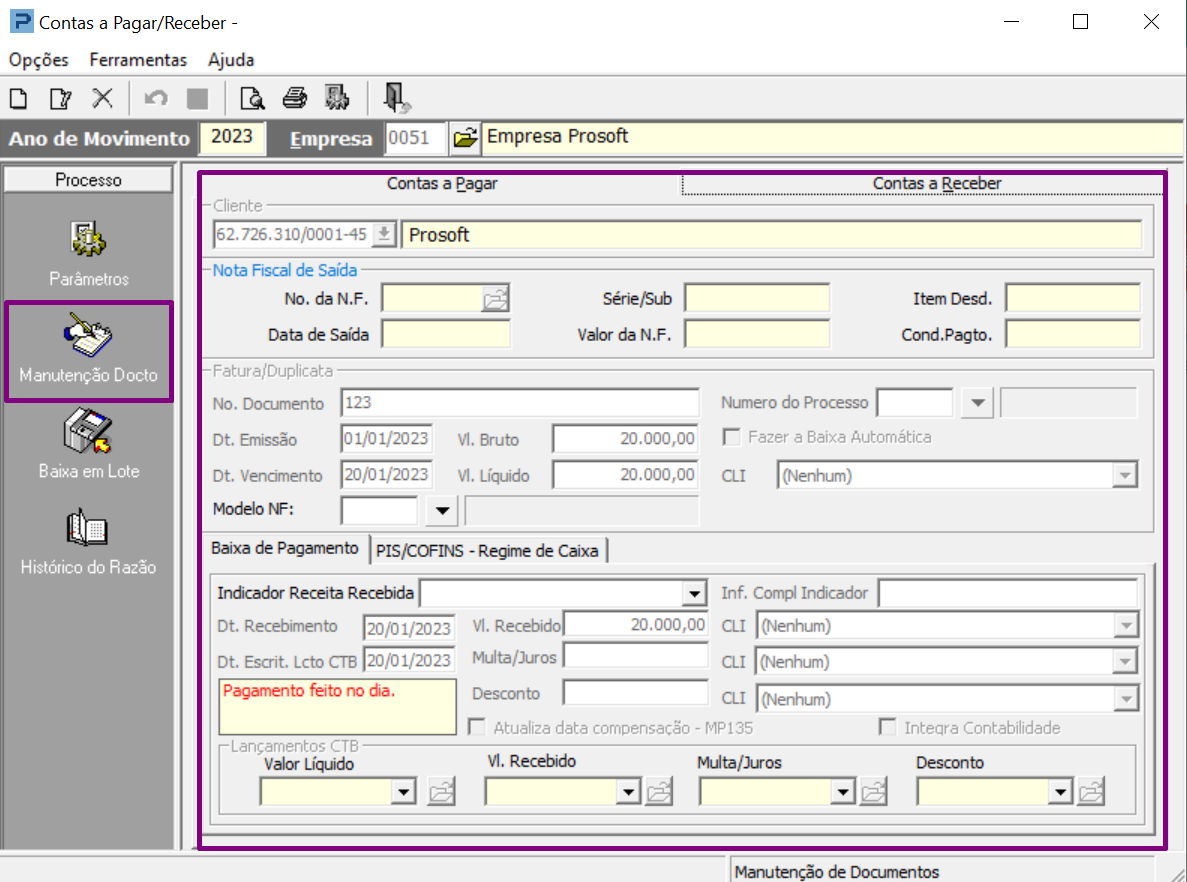Click the Printer toolbar icon
The height and width of the screenshot is (882, 1187).
[x=294, y=98]
